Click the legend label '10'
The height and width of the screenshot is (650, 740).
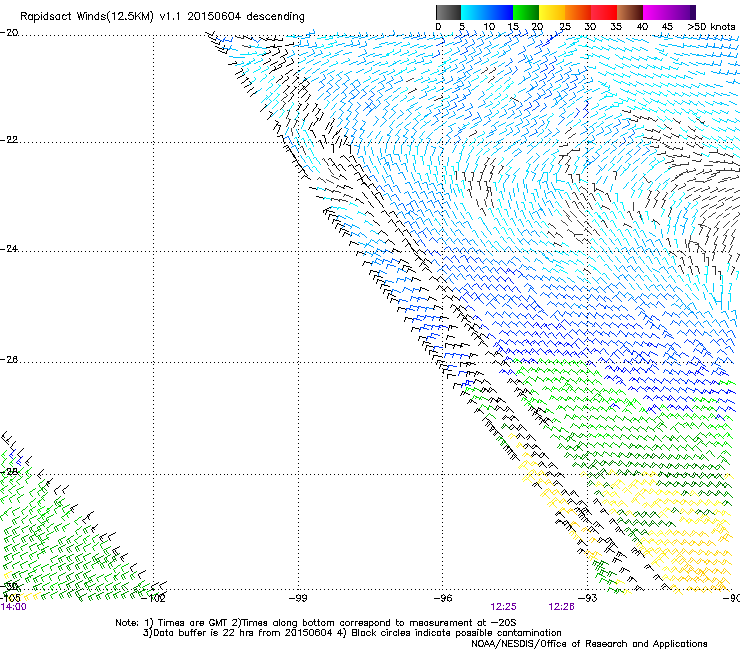pyautogui.click(x=489, y=26)
